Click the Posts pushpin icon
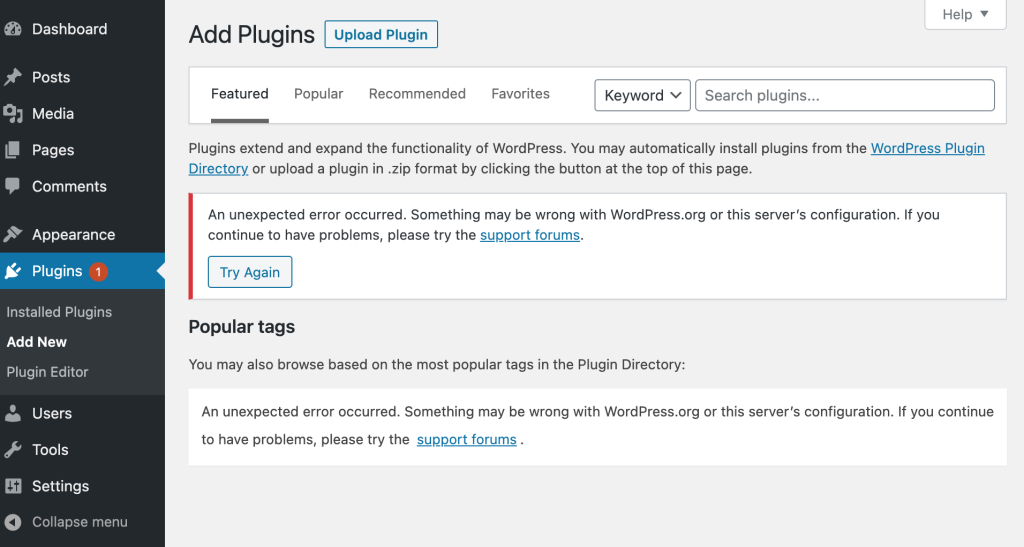This screenshot has height=547, width=1024. coord(13,77)
